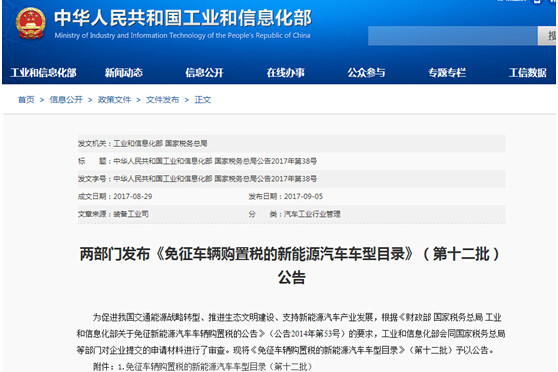This screenshot has width=558, height=372.
Task: Open 工信数据 navigation tab
Action: [x=528, y=73]
